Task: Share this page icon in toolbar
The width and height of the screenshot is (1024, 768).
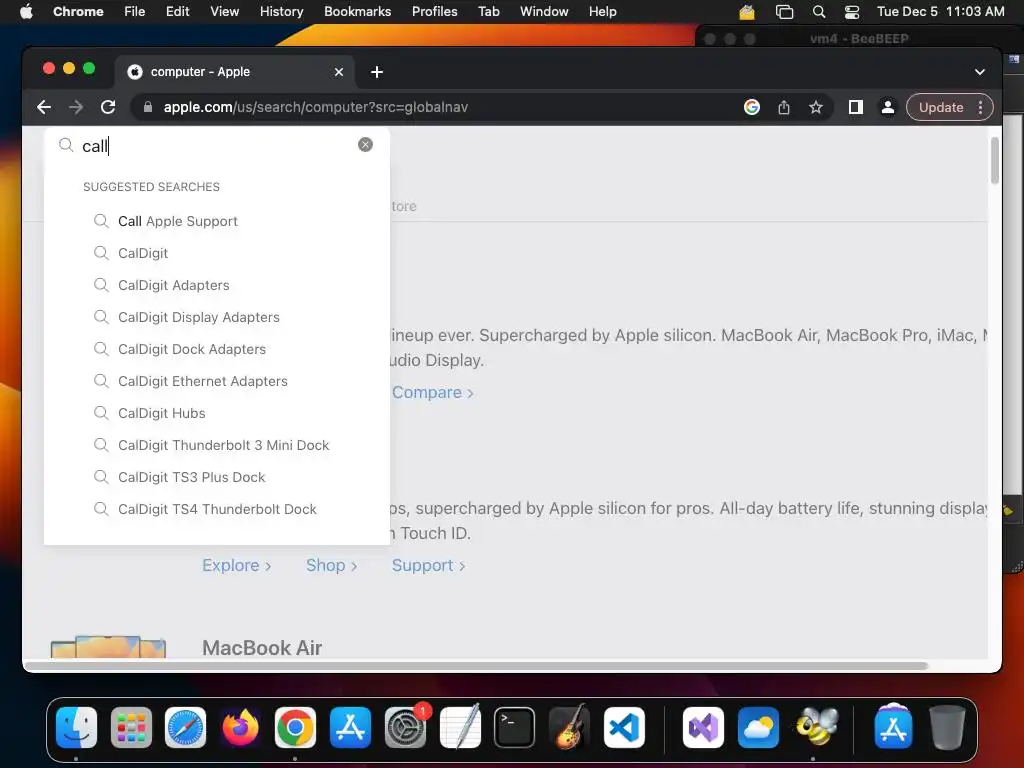Action: 784,107
